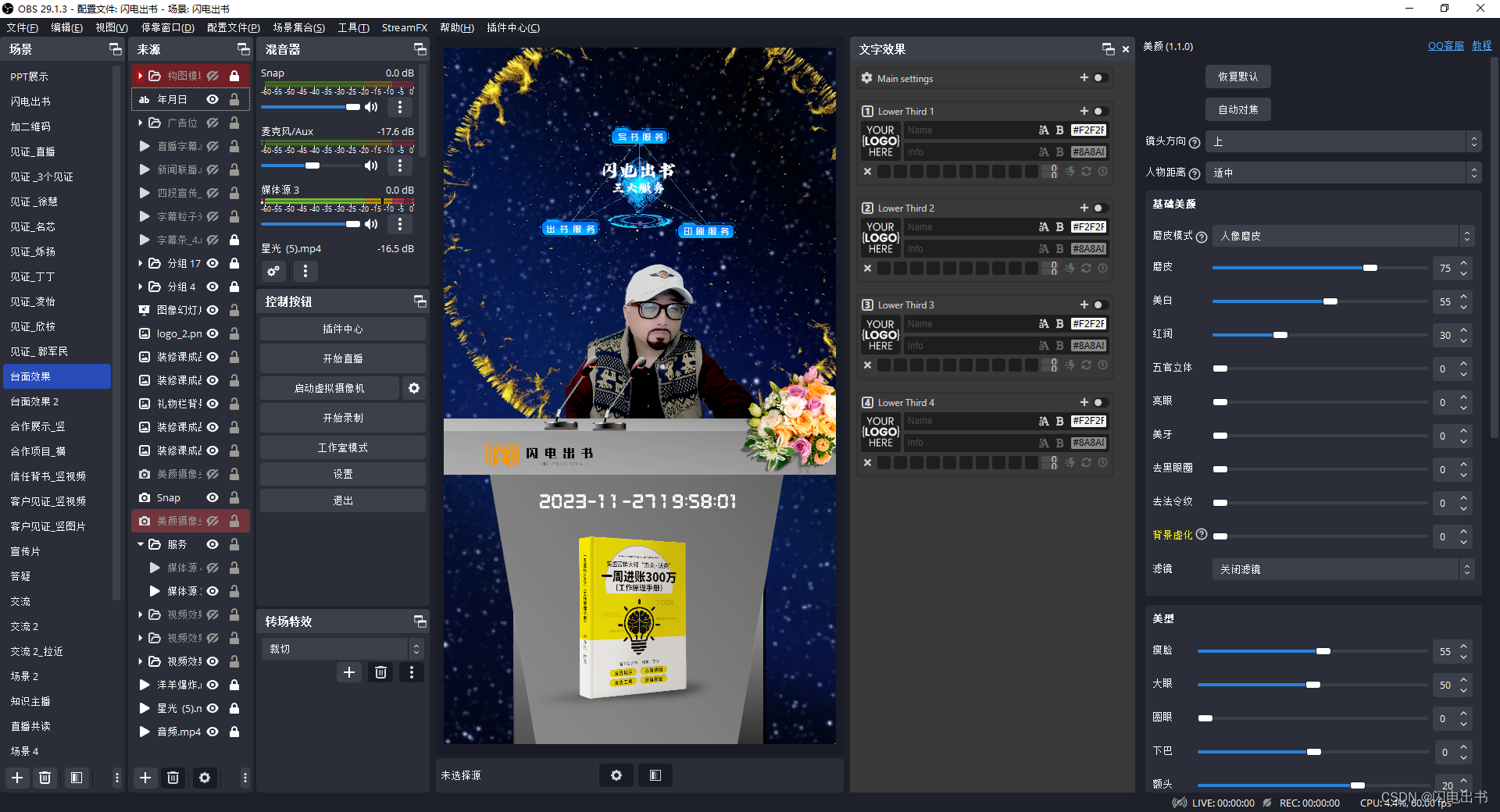
Task: Add entry with plus in Lower Third 1
Action: pos(1084,111)
